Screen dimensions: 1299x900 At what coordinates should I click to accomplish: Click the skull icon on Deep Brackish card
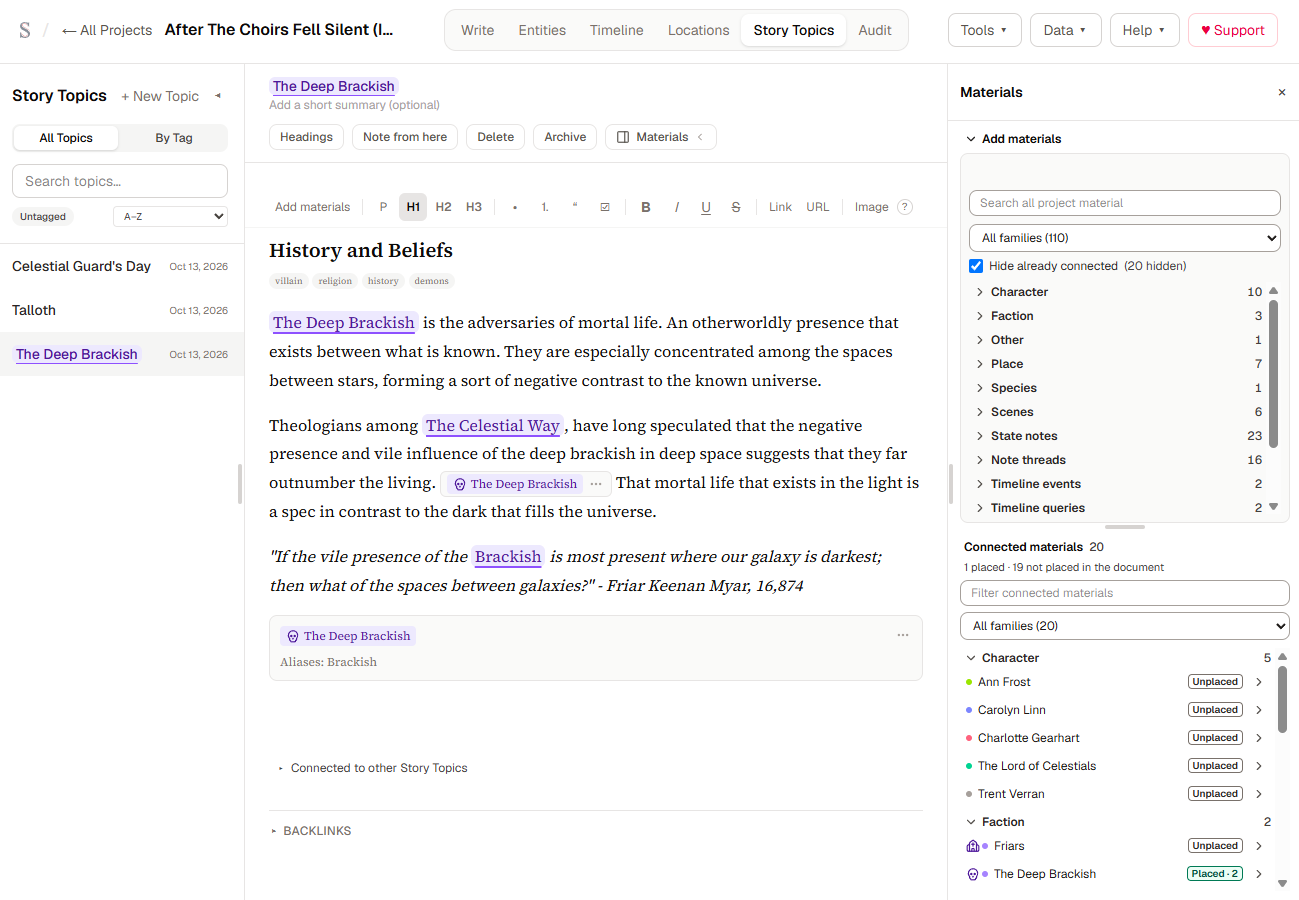click(292, 636)
